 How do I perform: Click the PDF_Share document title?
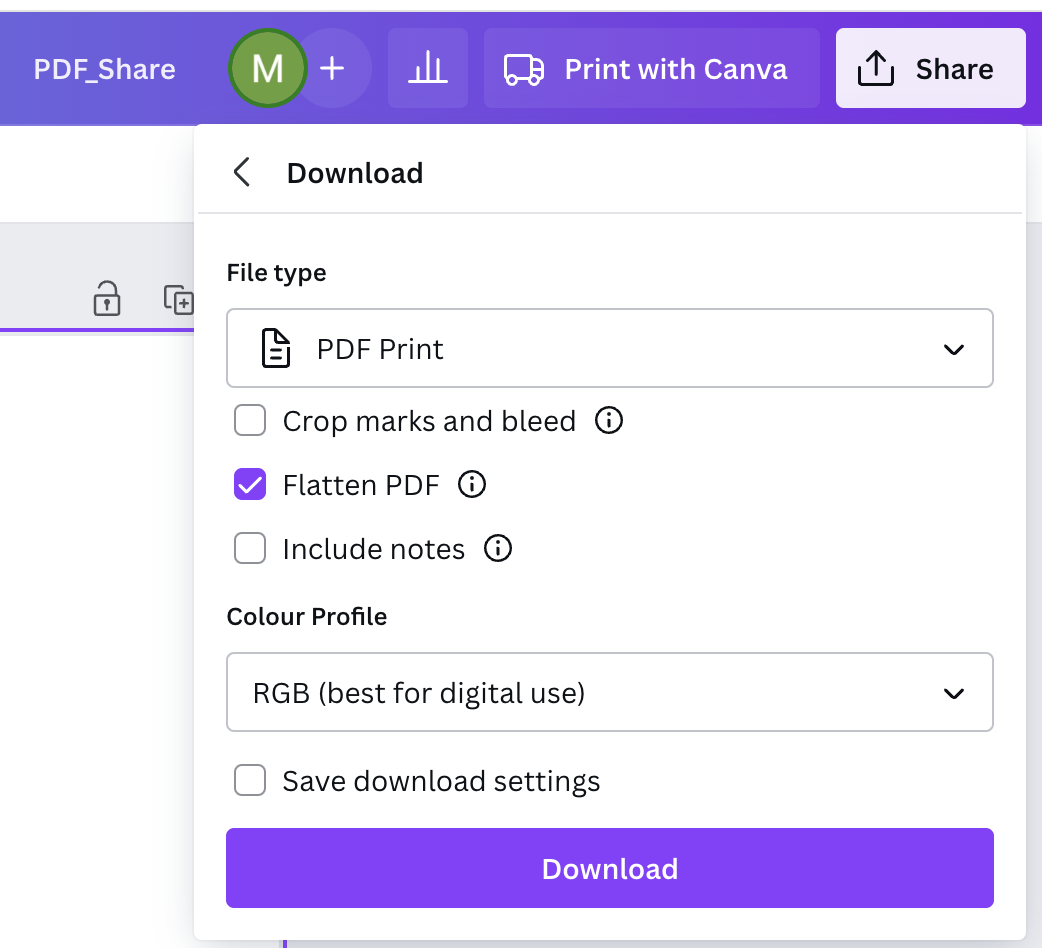click(x=104, y=69)
